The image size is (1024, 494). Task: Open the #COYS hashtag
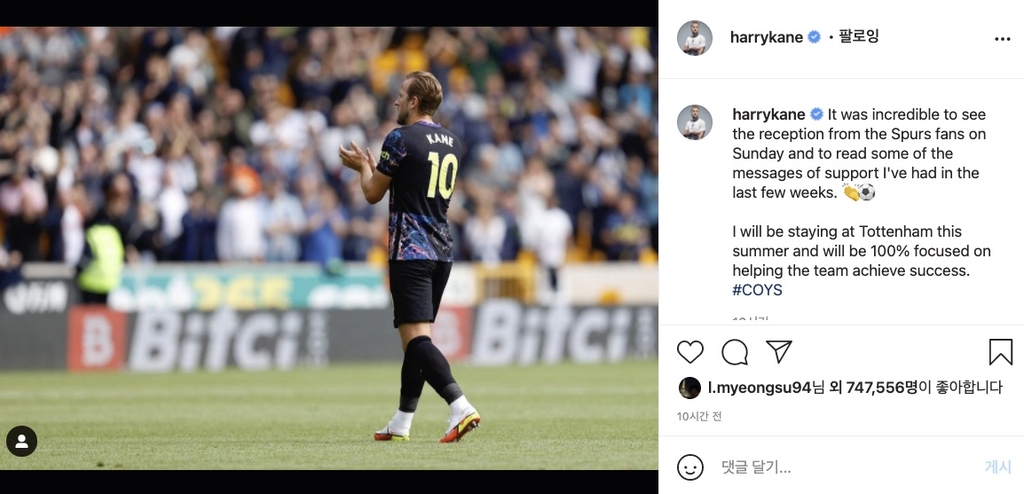pos(757,290)
